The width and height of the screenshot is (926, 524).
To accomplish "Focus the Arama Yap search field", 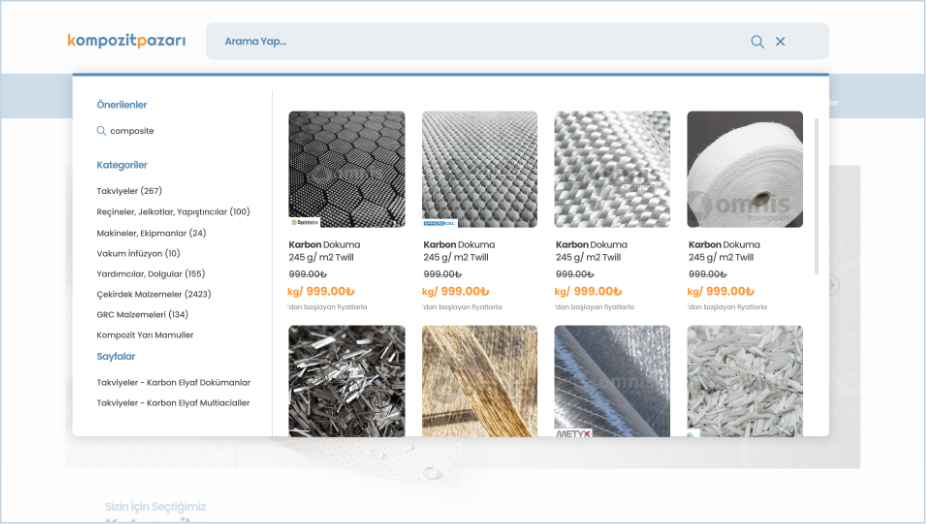I will [517, 41].
